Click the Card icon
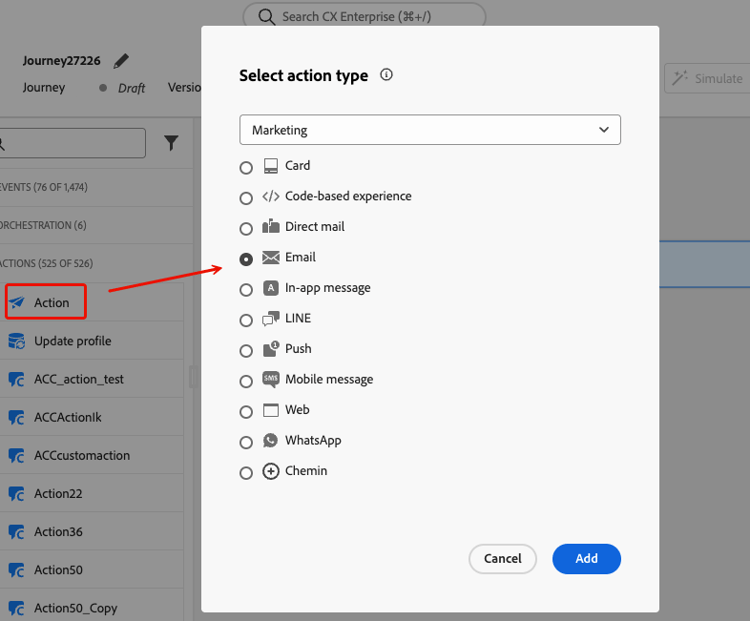Screen dimensions: 750x621 pos(271,166)
